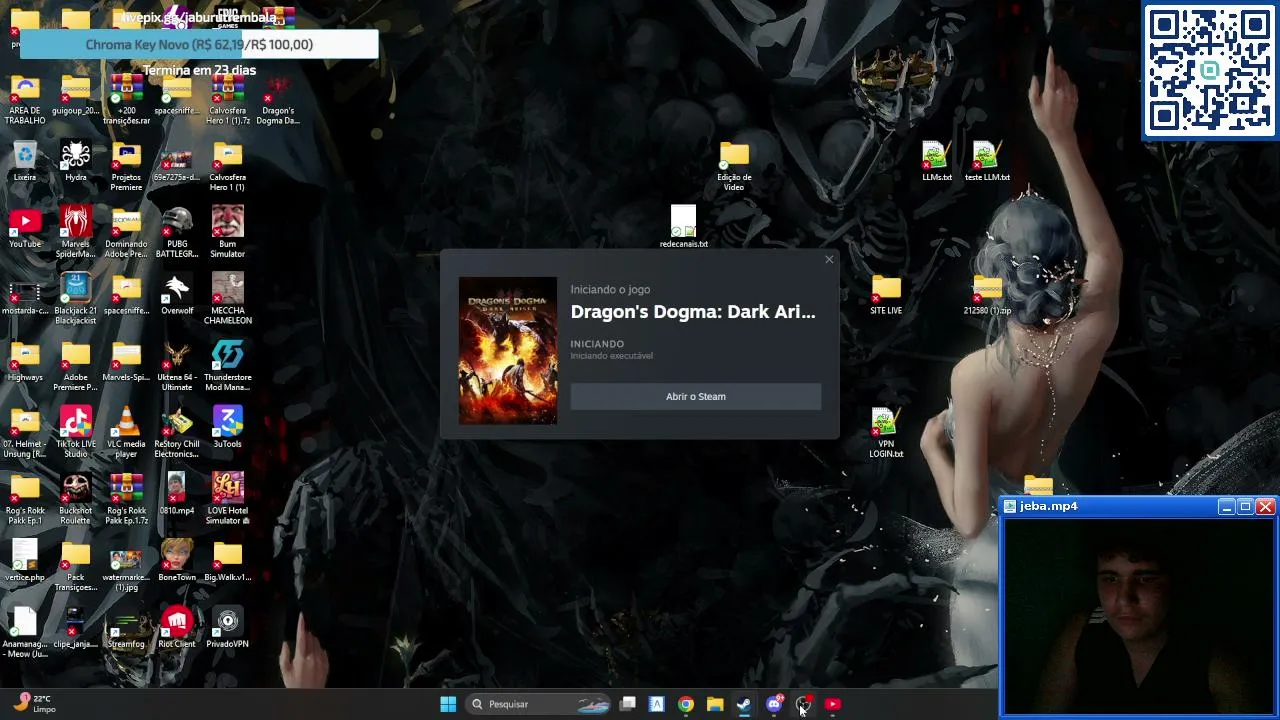Click the QR code overlay image
This screenshot has height=720, width=1280.
click(x=1211, y=70)
